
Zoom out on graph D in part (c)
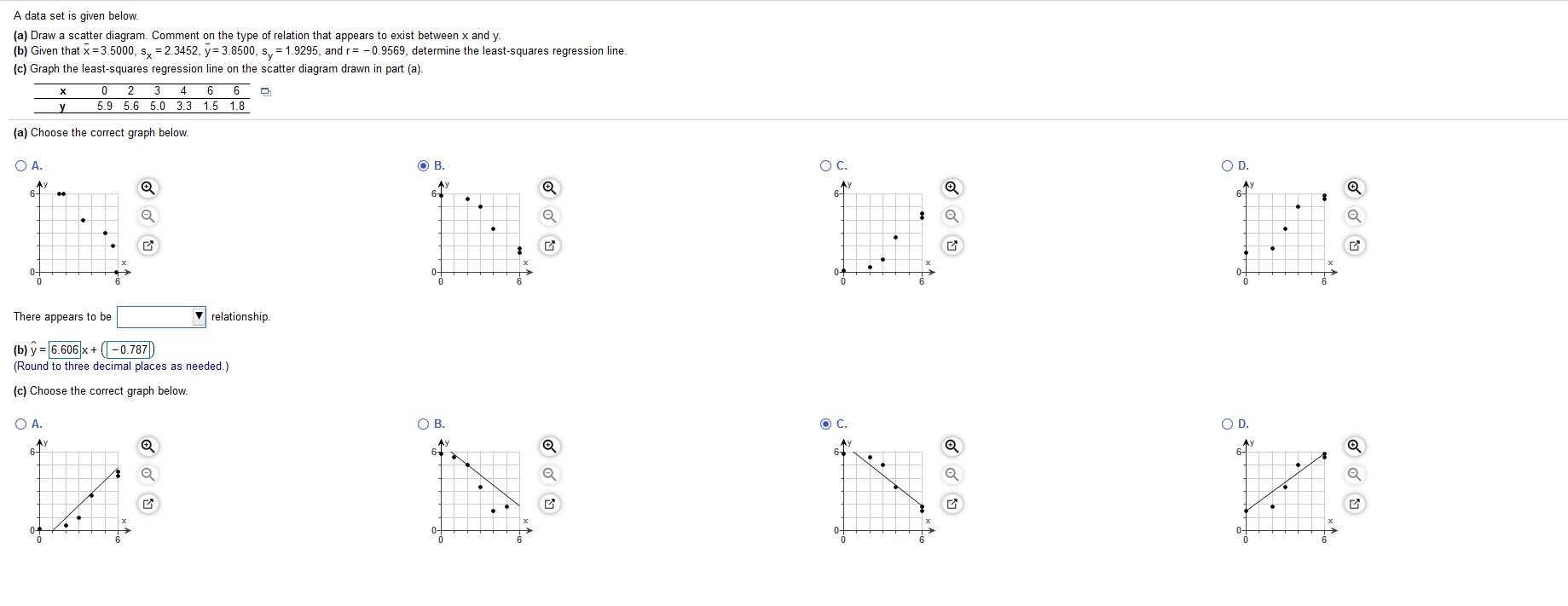point(1354,475)
